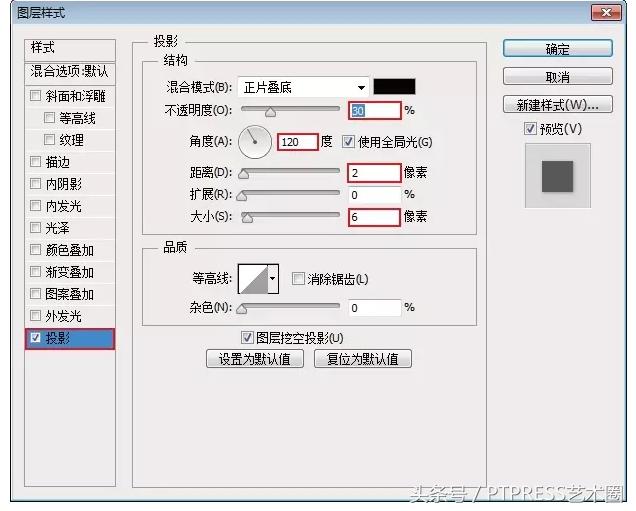Toggle the 渐变叠加 checkbox
Screen dimensions: 636x511
[x=35, y=271]
